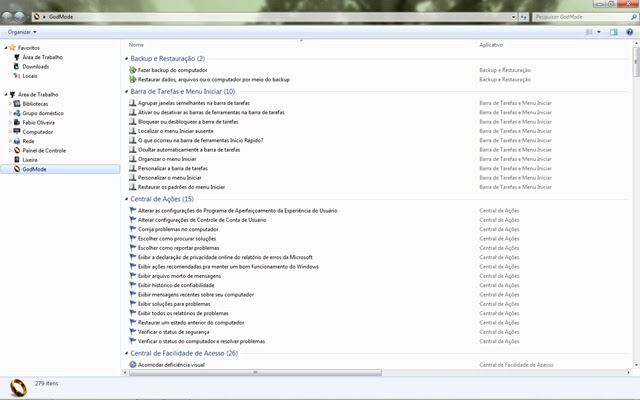Select Área de Trabalho under Favoritos
The image size is (640, 400).
point(42,57)
